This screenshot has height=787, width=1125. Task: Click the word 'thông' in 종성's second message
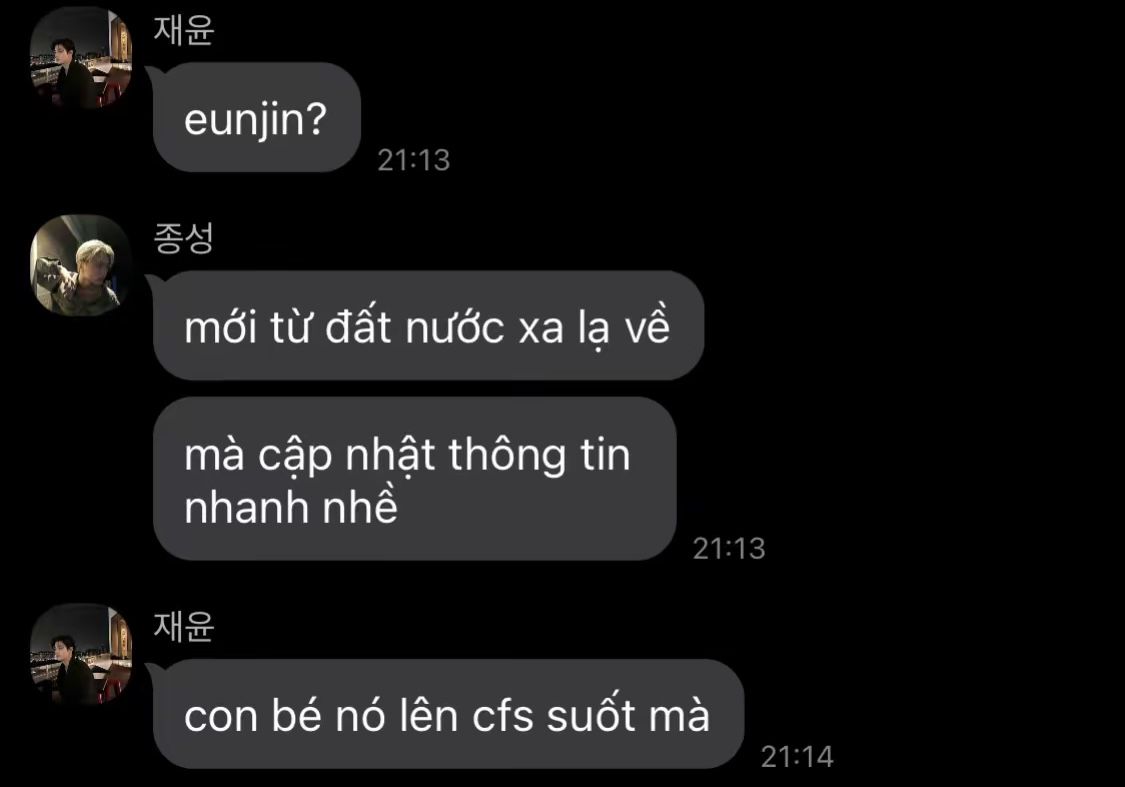507,456
